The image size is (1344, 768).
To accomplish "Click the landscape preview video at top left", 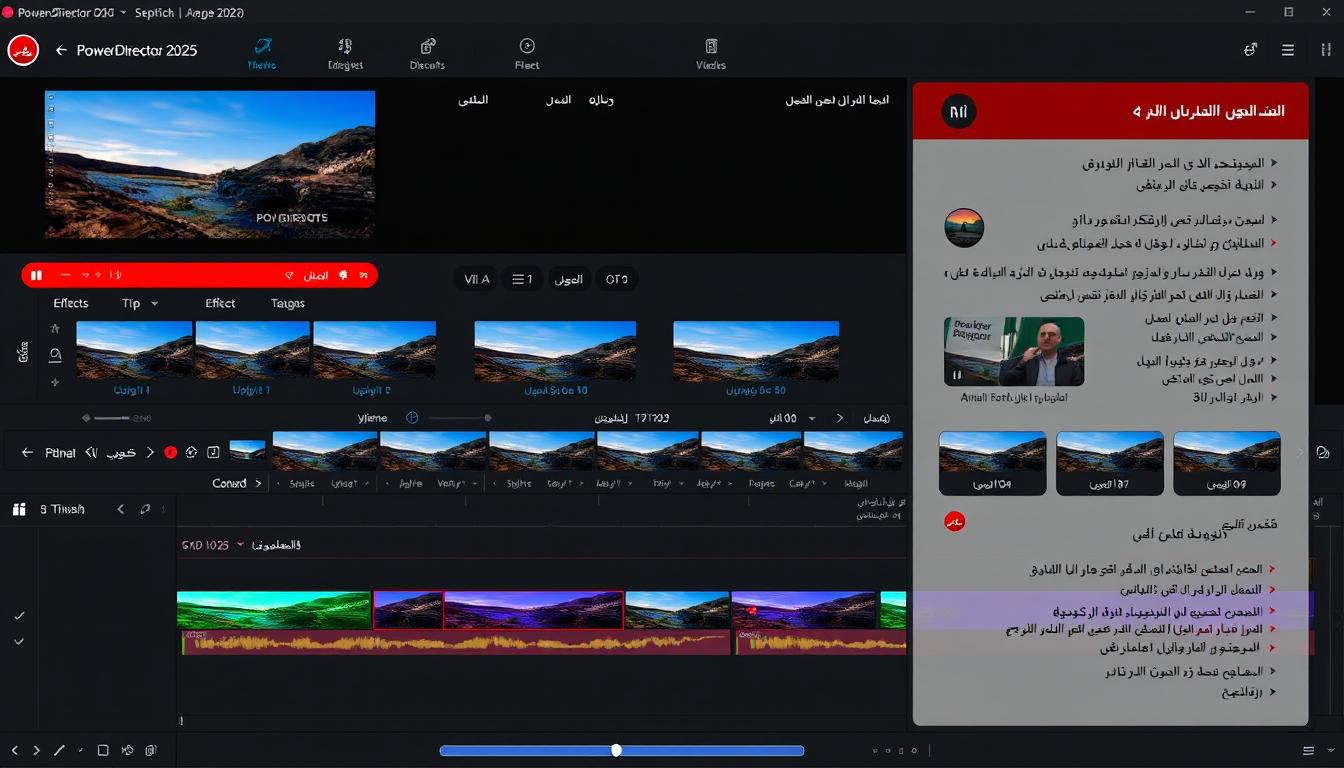I will coord(210,164).
